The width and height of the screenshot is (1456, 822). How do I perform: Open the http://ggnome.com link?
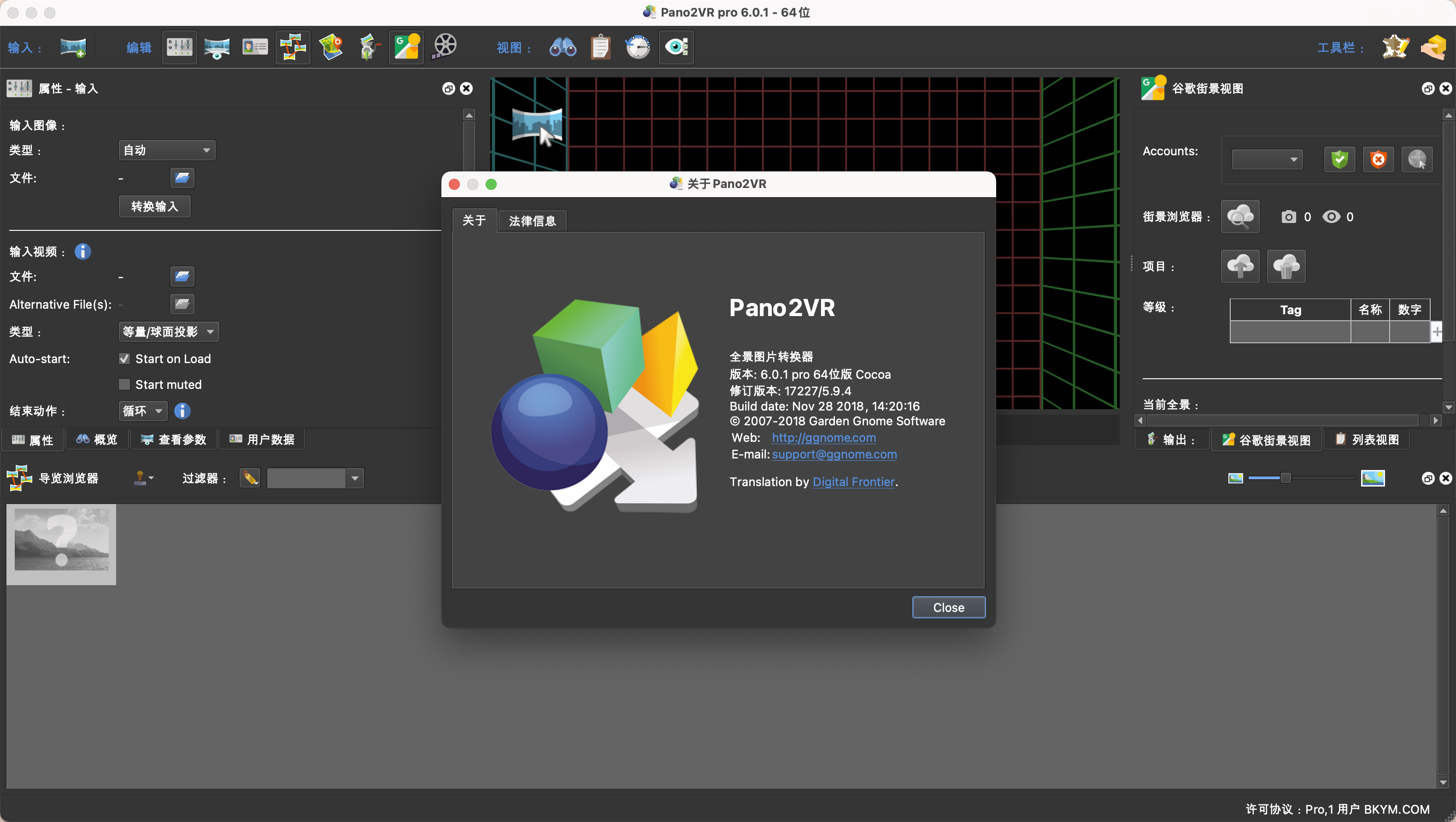click(x=823, y=438)
